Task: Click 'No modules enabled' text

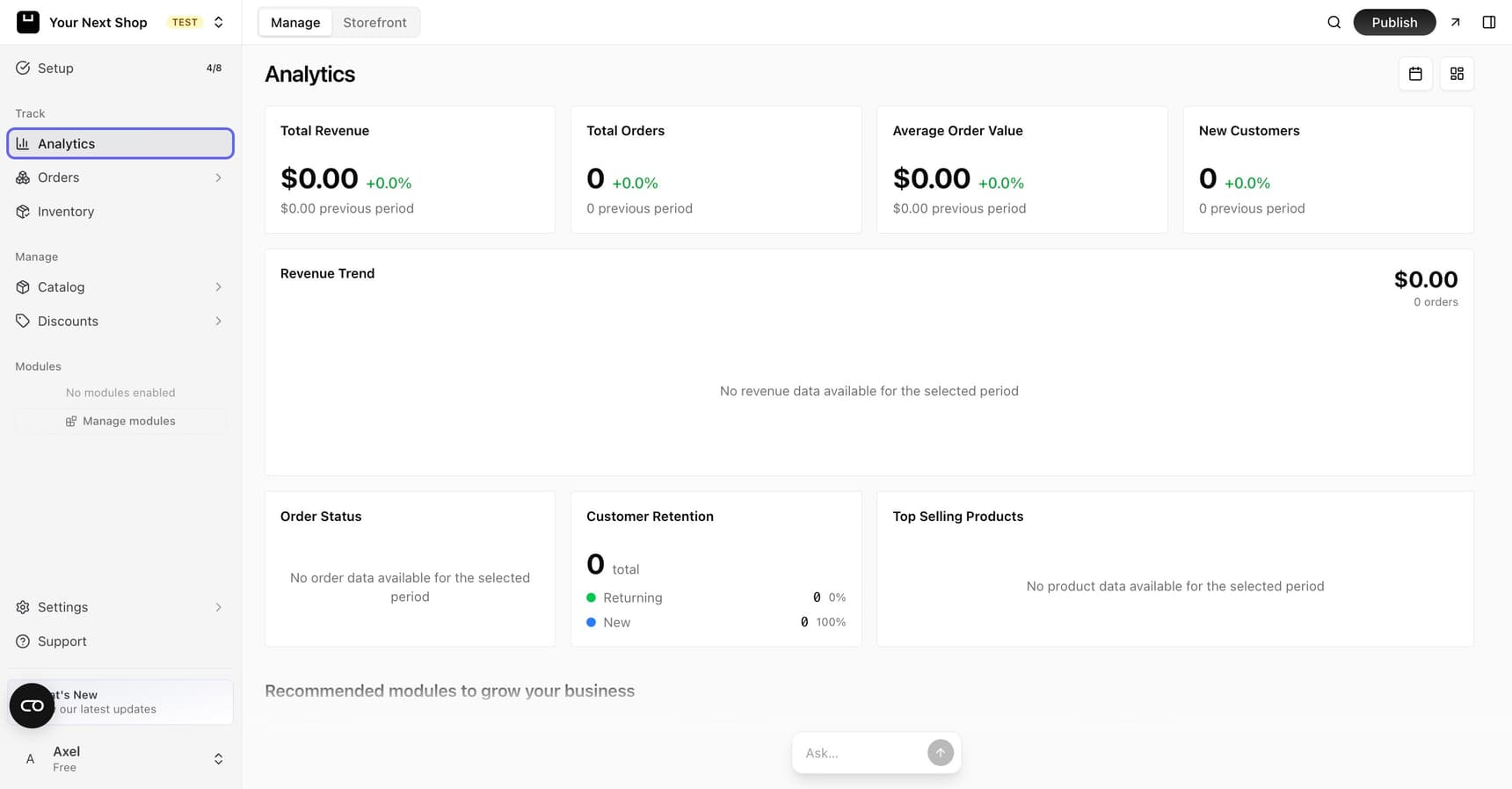Action: pyautogui.click(x=120, y=393)
